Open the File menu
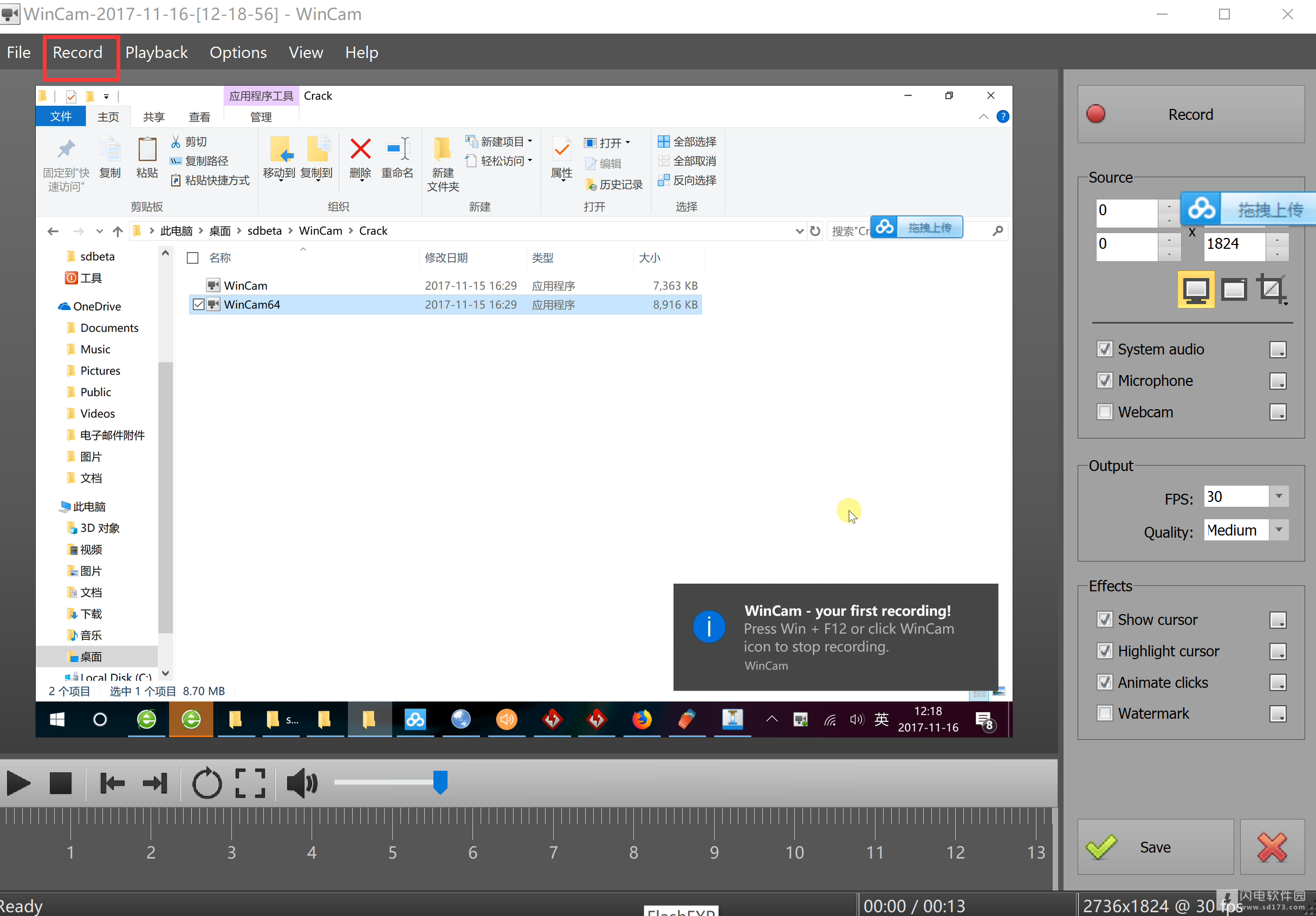Image resolution: width=1316 pixels, height=916 pixels. pyautogui.click(x=19, y=52)
